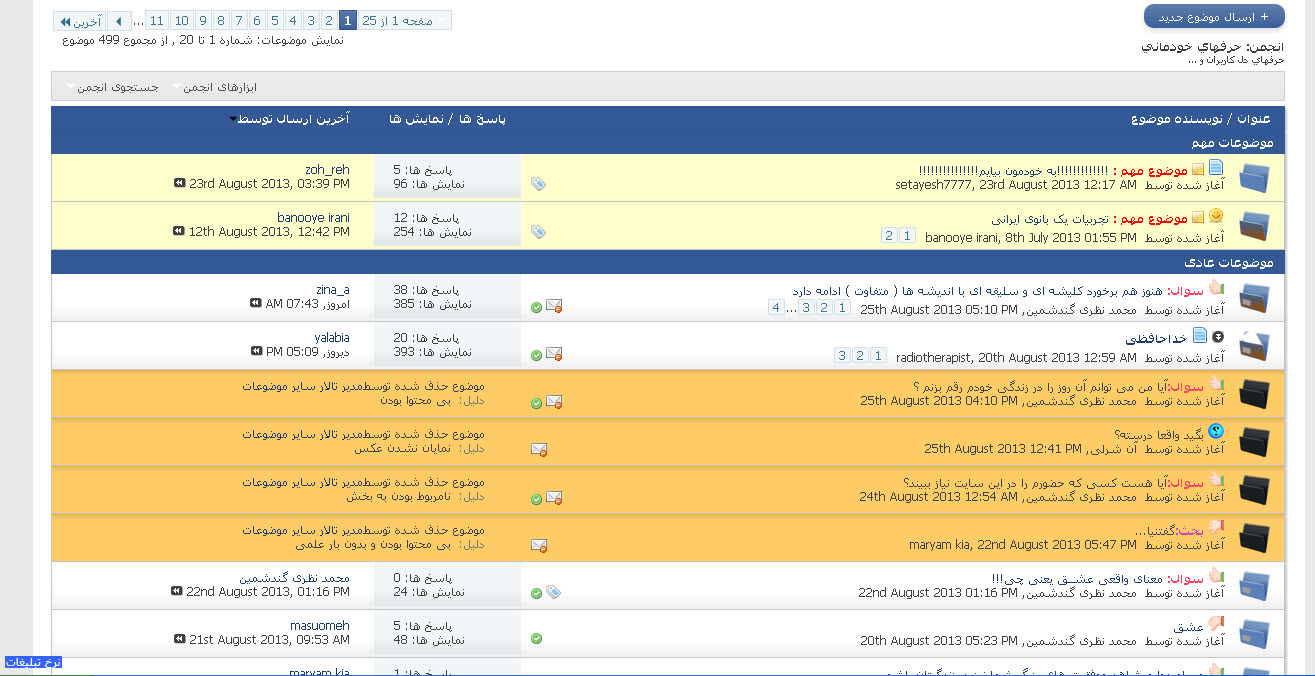Click the tag icon in the banooye irani row
This screenshot has height=676, width=1315.
point(538,232)
